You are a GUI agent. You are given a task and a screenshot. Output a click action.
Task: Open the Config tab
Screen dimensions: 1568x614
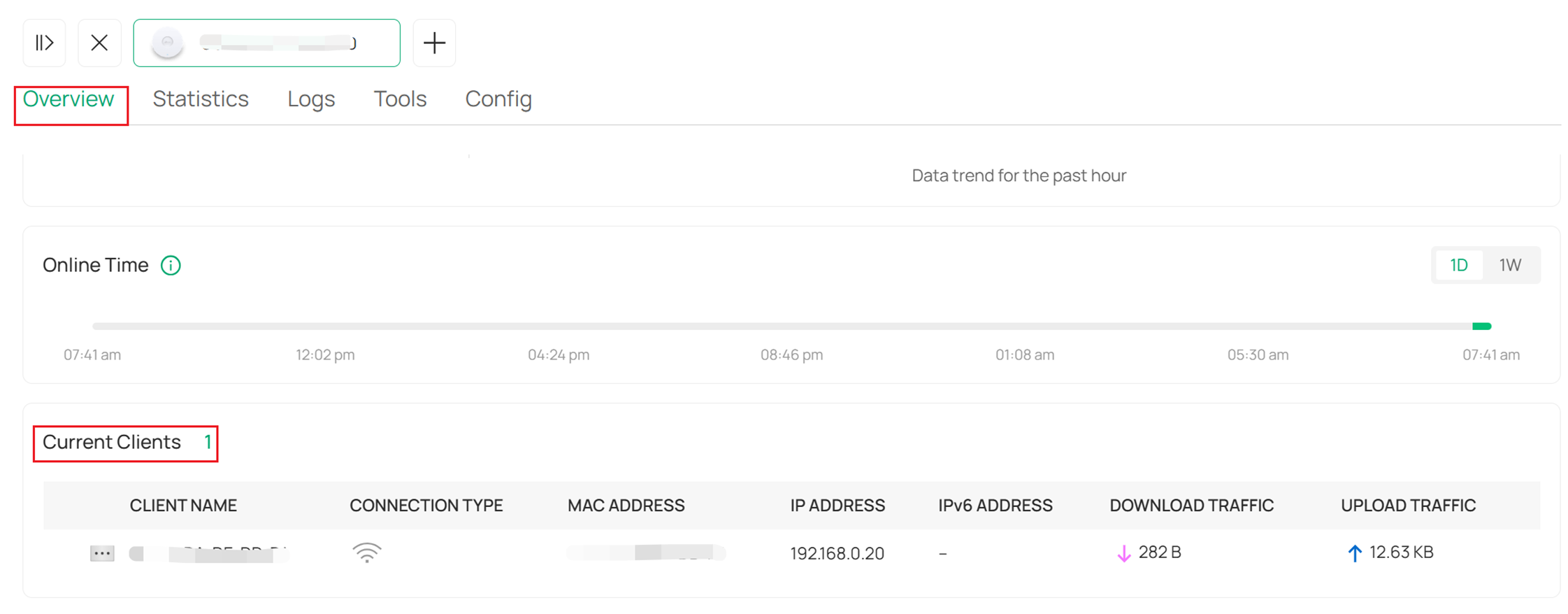click(498, 99)
